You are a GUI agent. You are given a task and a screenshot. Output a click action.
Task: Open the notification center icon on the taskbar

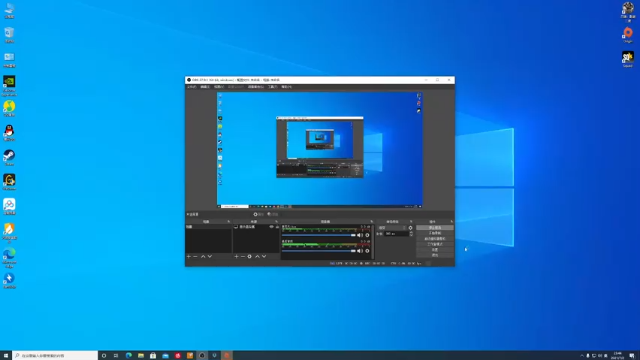tap(632, 356)
